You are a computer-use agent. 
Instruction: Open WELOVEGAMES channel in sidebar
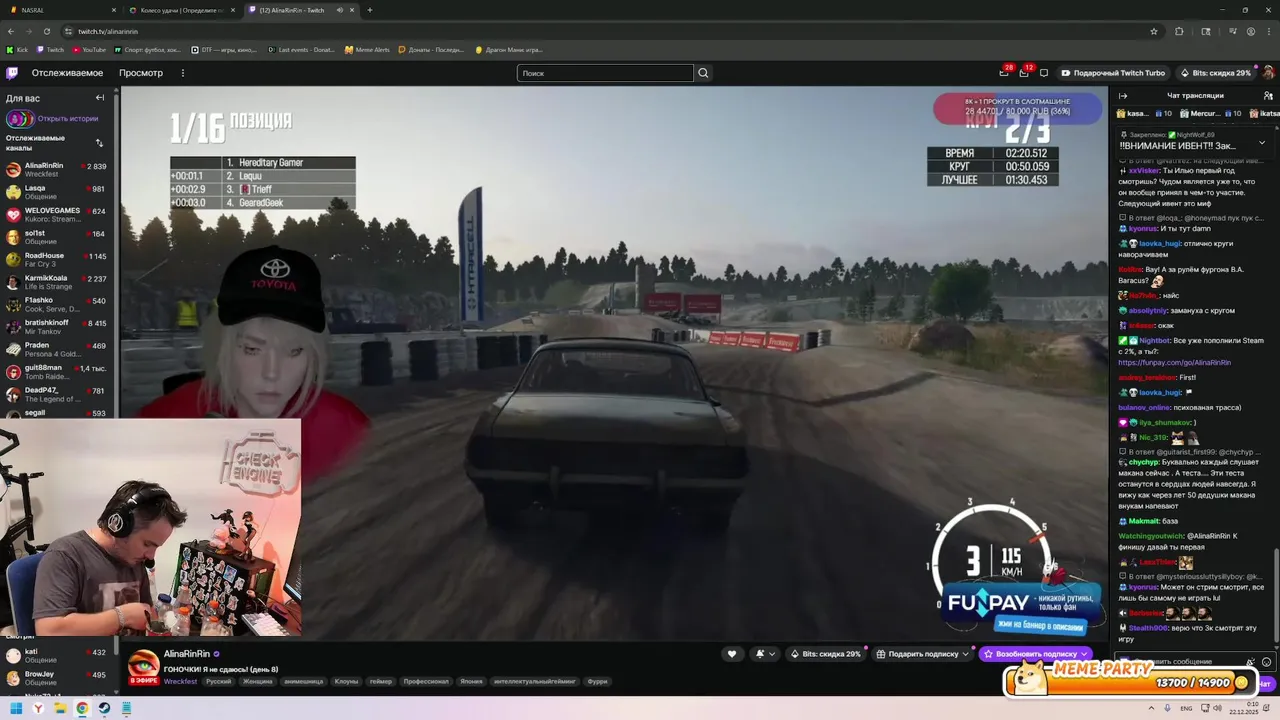(x=58, y=215)
